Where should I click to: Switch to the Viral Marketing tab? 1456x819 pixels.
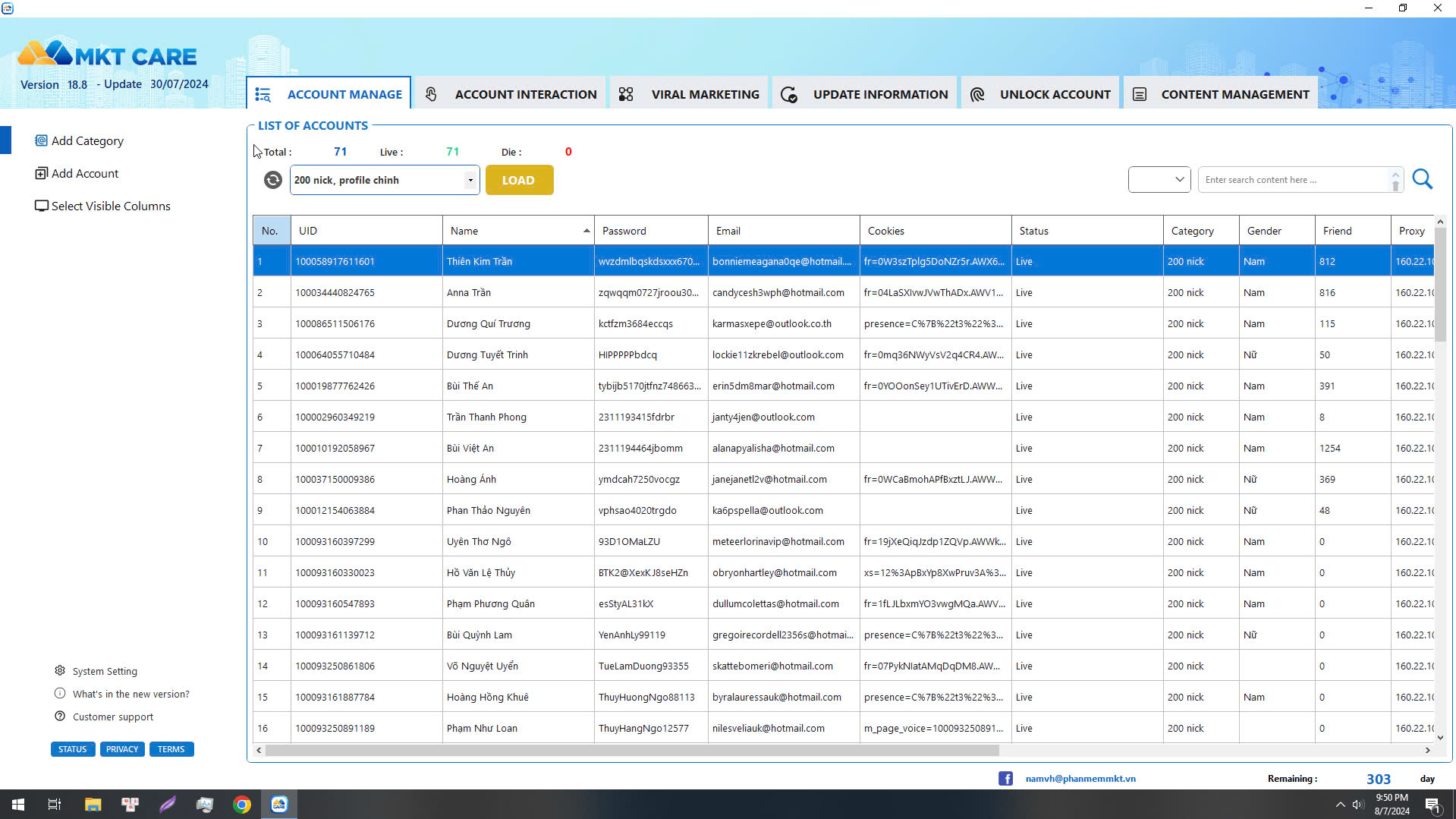(690, 94)
